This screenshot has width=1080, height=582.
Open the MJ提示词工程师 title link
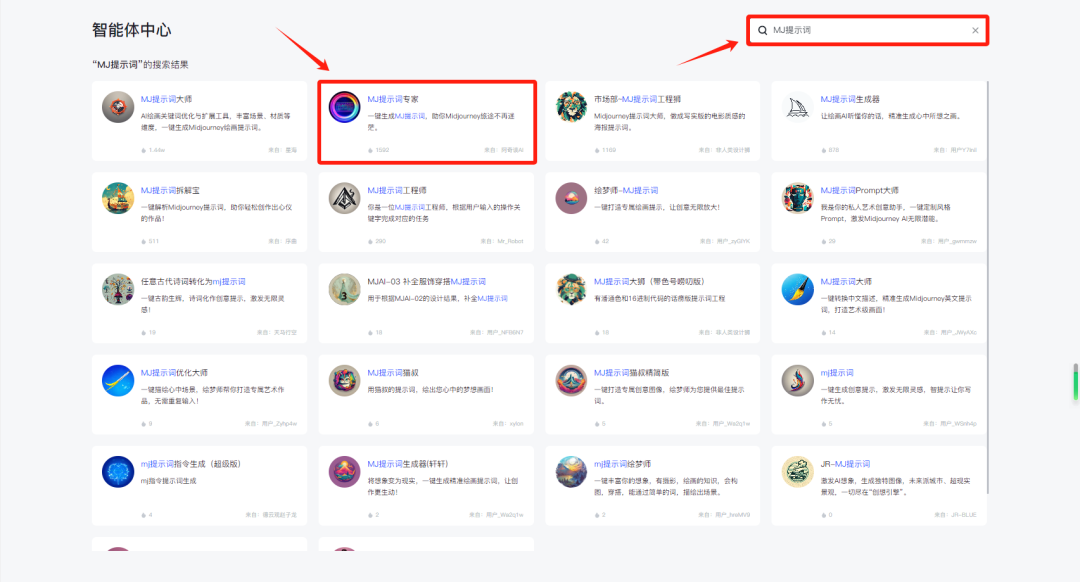(397, 190)
